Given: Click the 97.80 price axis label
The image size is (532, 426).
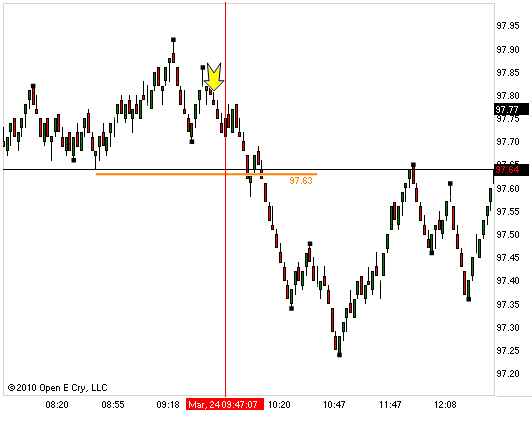Looking at the screenshot, I should 508,96.
